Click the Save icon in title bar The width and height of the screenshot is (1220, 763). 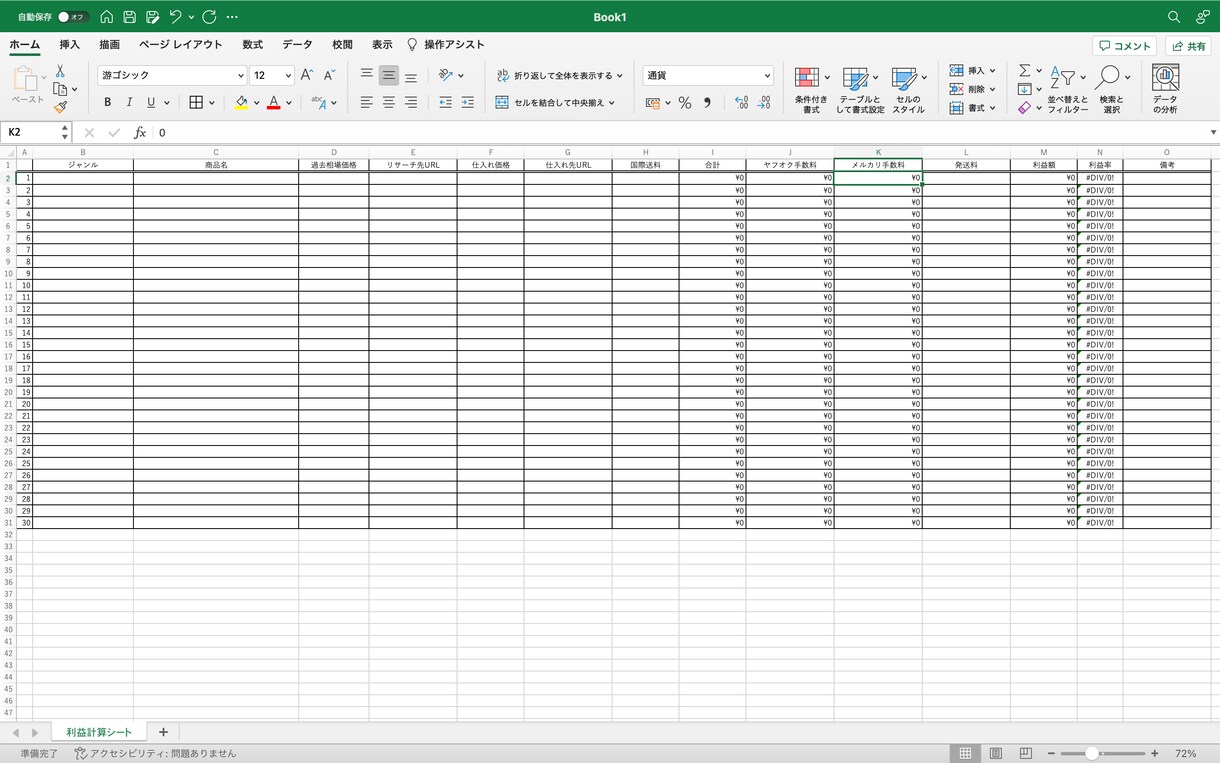click(x=130, y=17)
